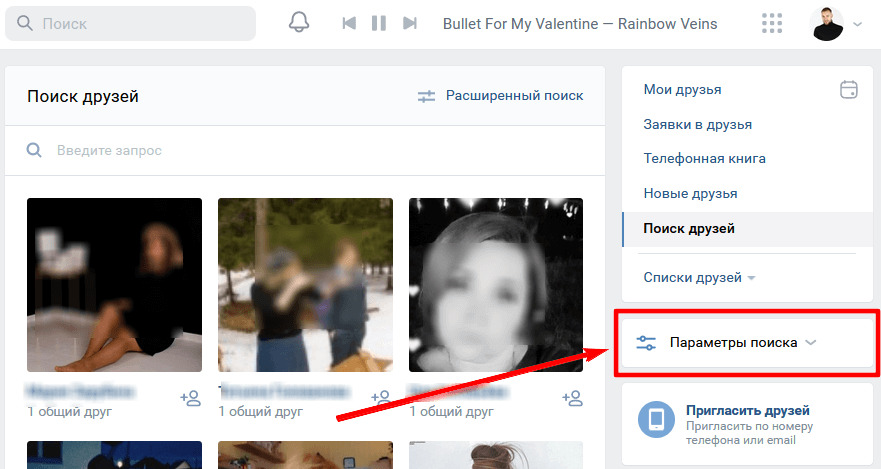The image size is (881, 469).
Task: Expand the Списки друзей dropdown
Action: (699, 277)
